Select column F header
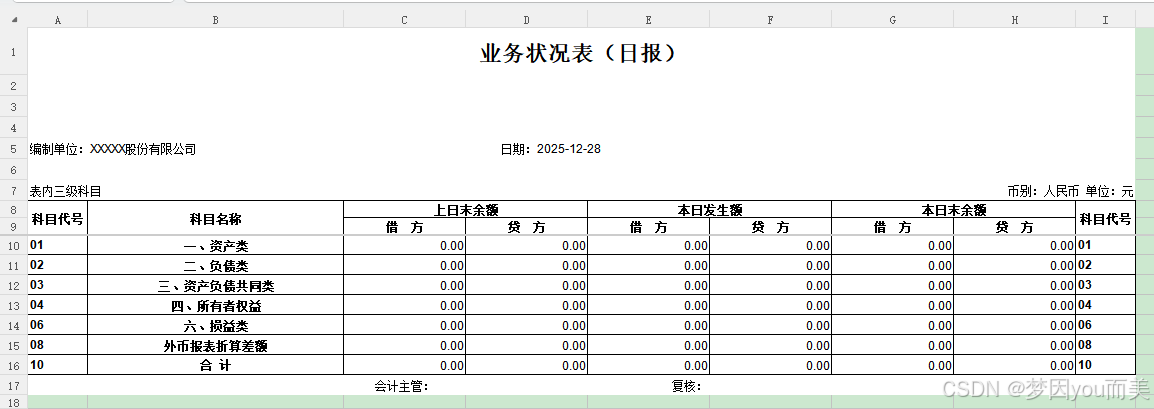Screen dimensions: 1154x409 point(771,20)
